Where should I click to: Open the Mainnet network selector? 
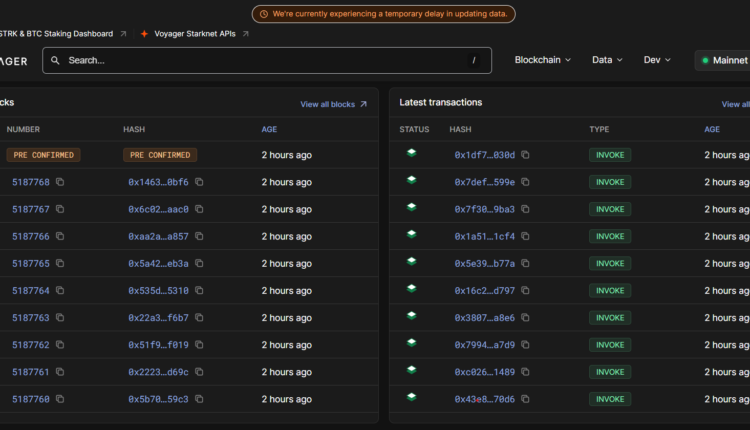point(722,60)
